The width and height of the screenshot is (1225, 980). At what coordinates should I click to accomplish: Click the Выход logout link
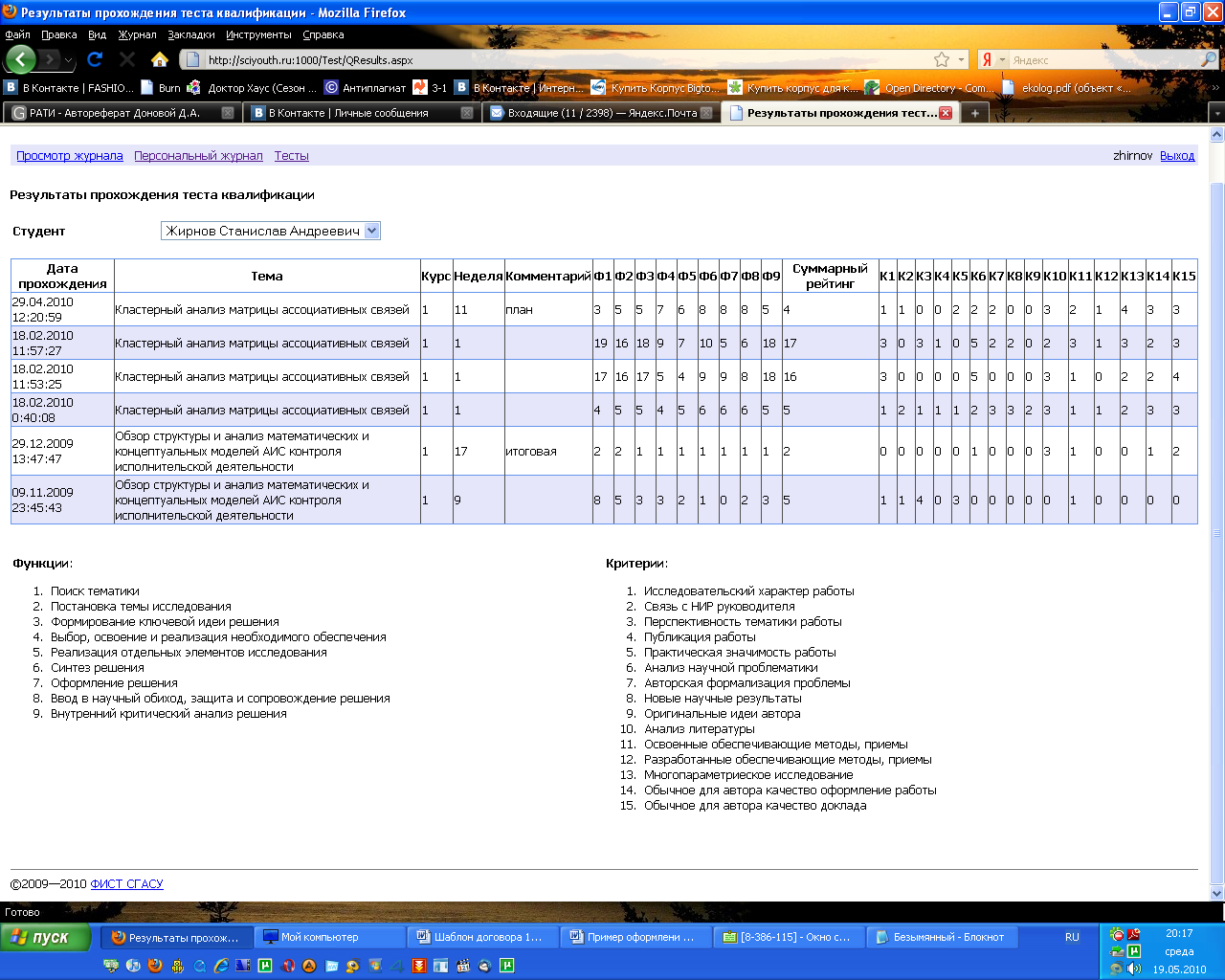click(1177, 156)
